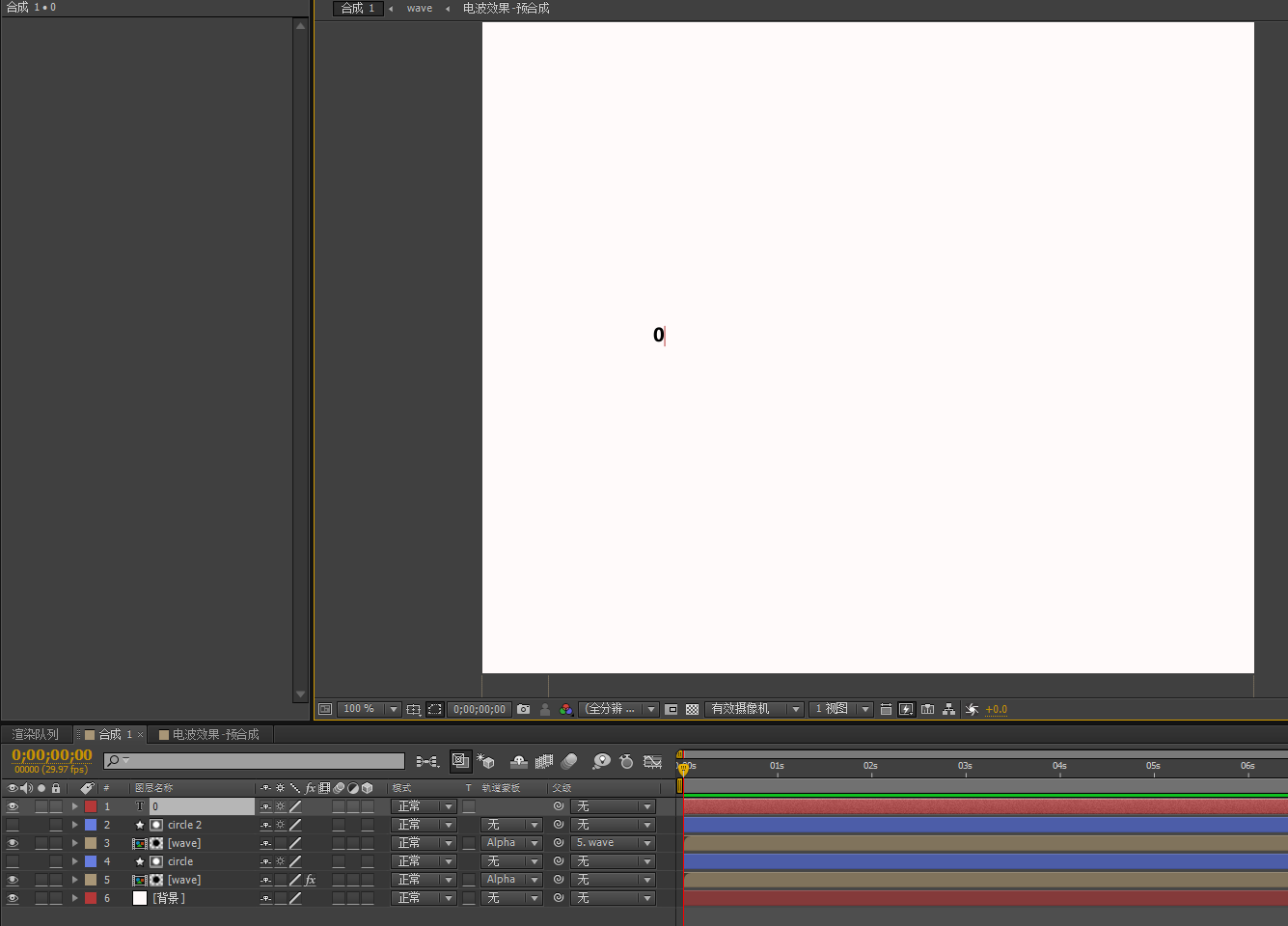Image resolution: width=1288 pixels, height=926 pixels.
Task: Click red label color swatch of layer 1
Action: pos(91,806)
